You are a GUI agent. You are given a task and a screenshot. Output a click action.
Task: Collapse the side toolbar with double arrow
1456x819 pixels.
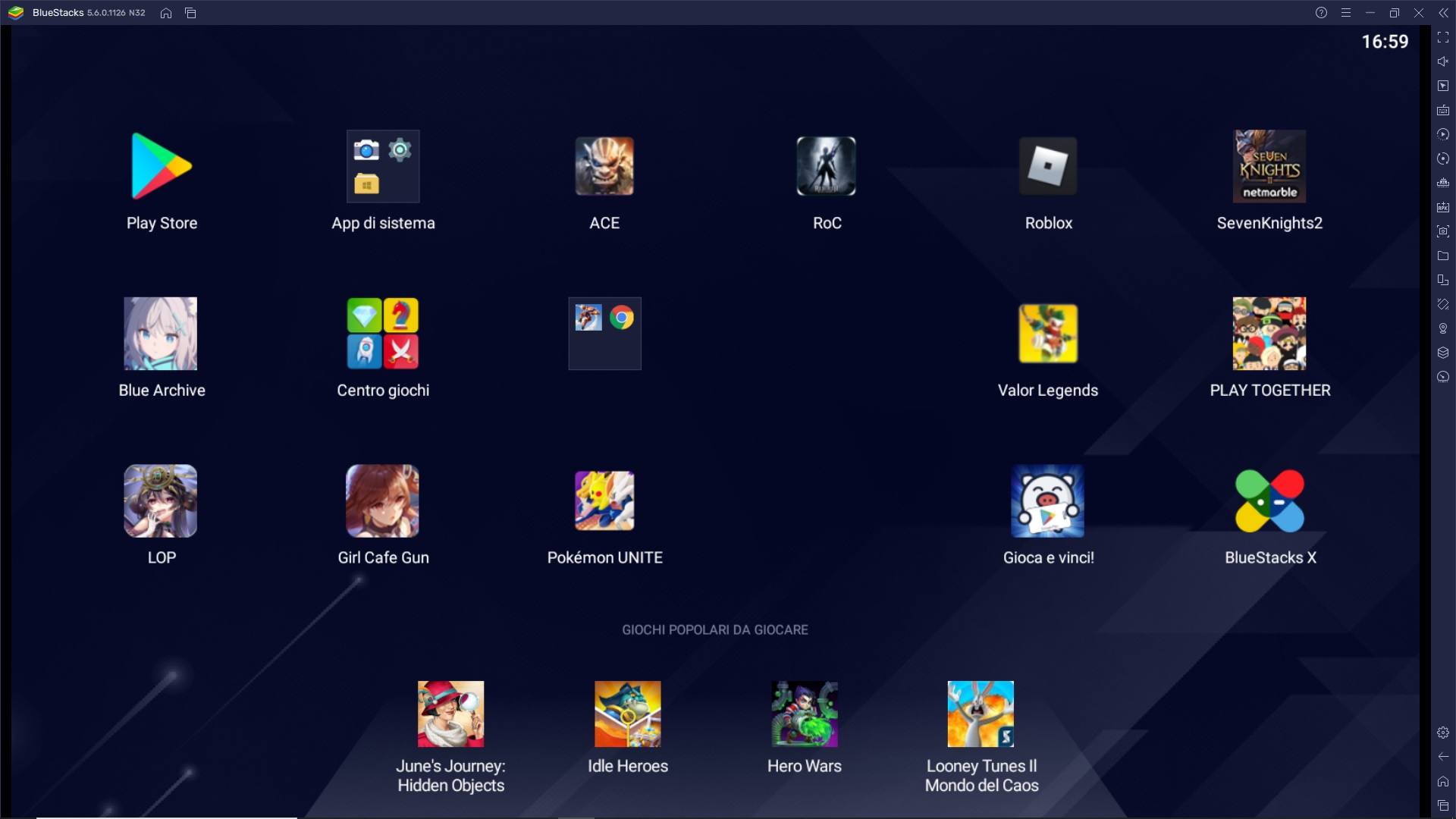tap(1443, 13)
